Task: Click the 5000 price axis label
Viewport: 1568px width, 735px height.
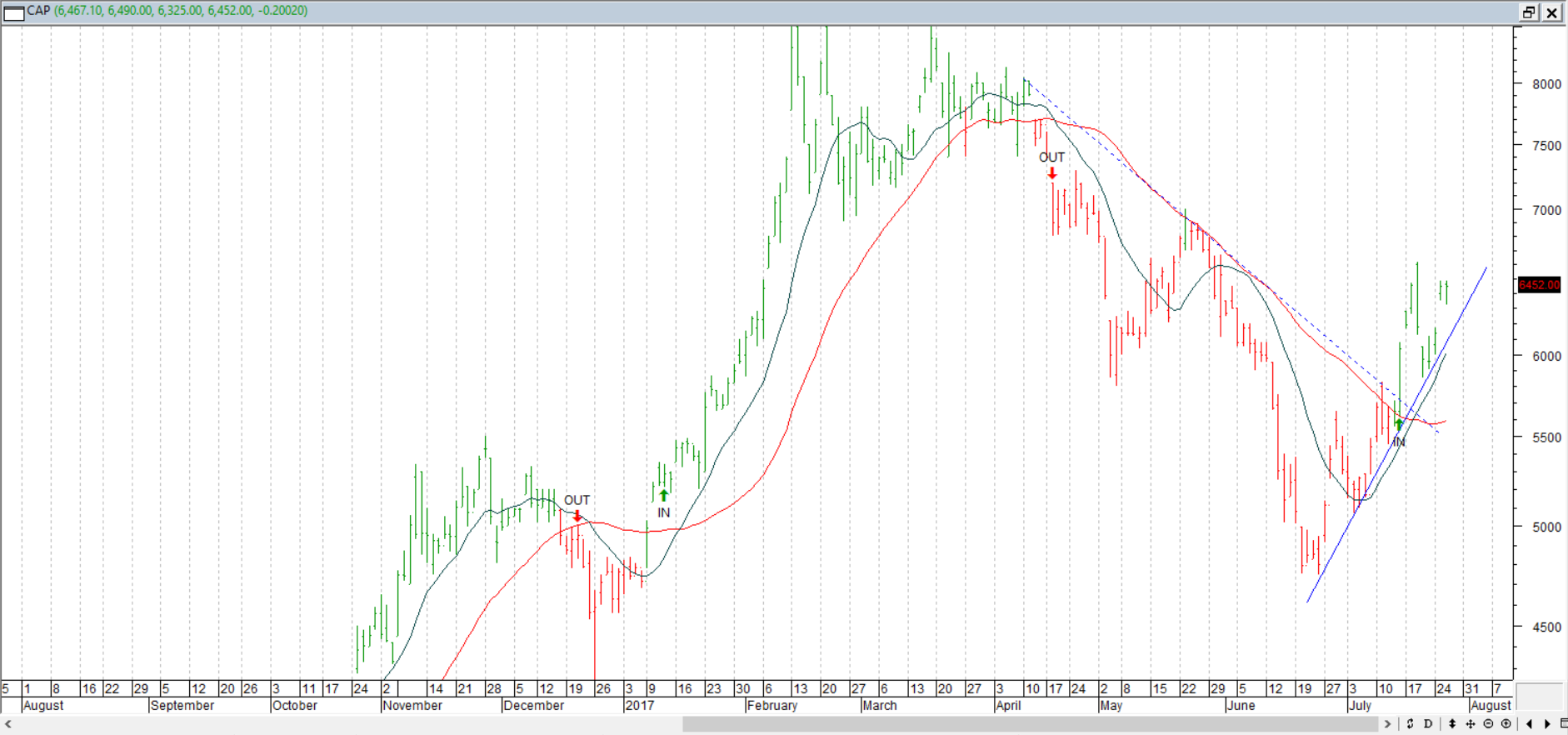Action: (x=1546, y=527)
